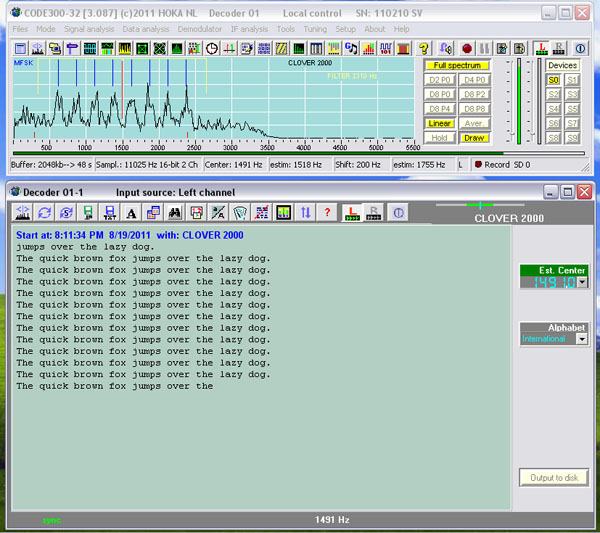Click the Full spectrum button
600x533 pixels.
pos(457,65)
